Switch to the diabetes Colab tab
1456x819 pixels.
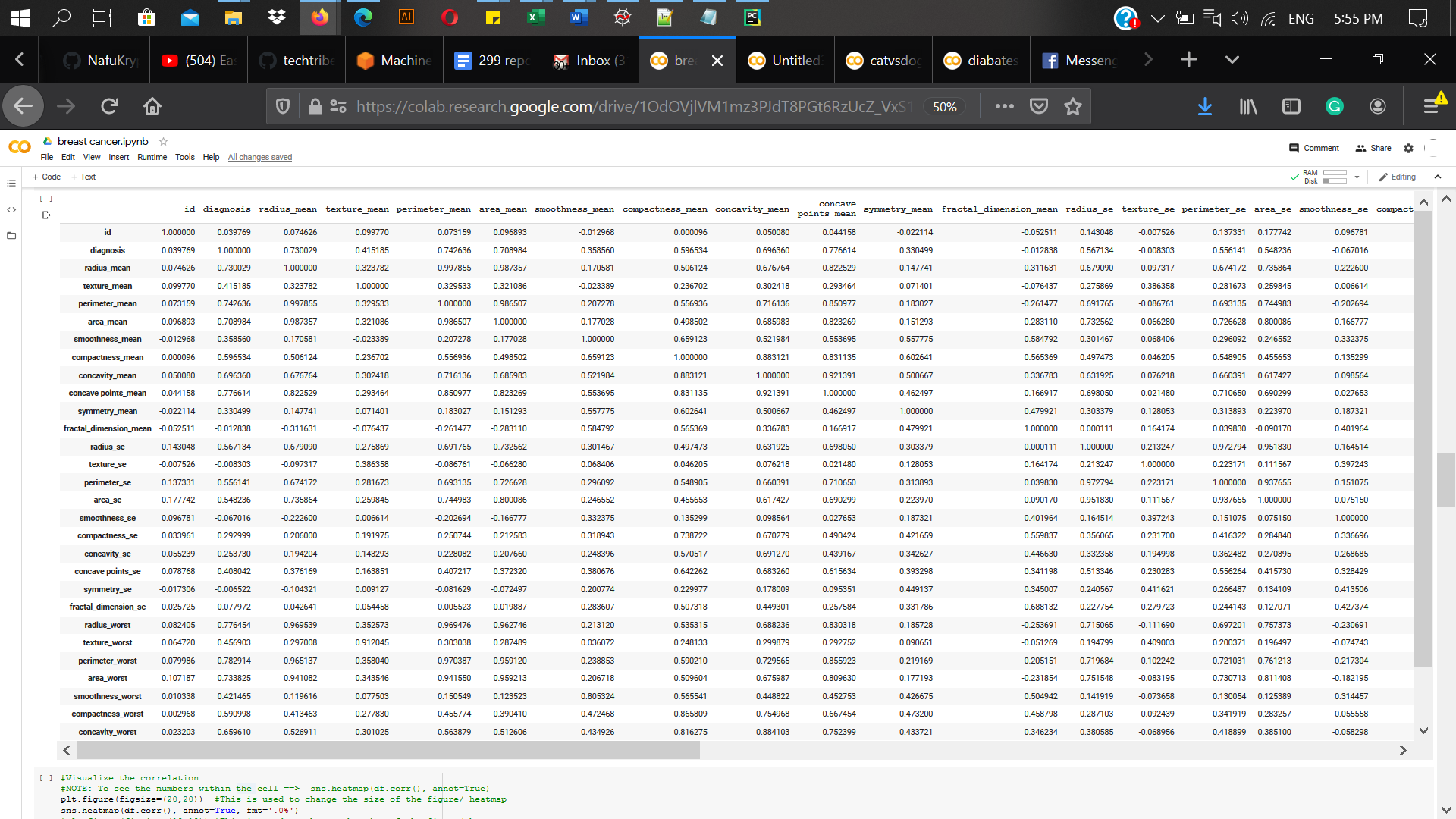click(x=982, y=61)
